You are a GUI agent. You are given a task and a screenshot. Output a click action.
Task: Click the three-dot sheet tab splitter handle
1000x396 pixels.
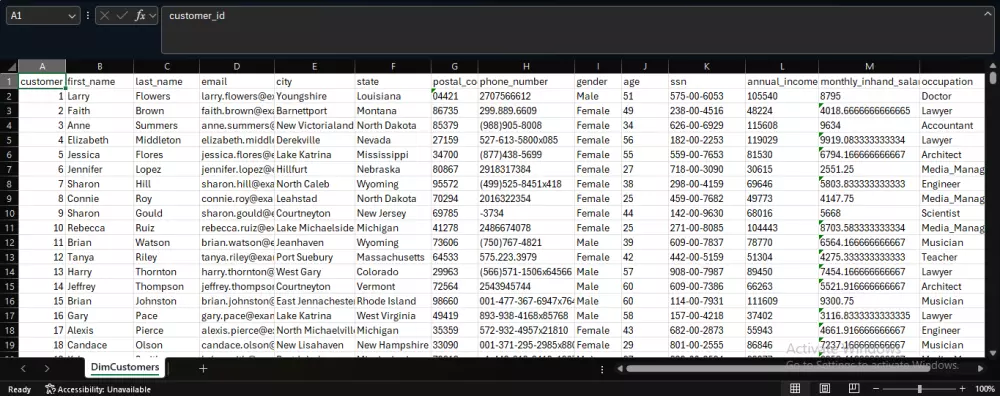(x=601, y=369)
